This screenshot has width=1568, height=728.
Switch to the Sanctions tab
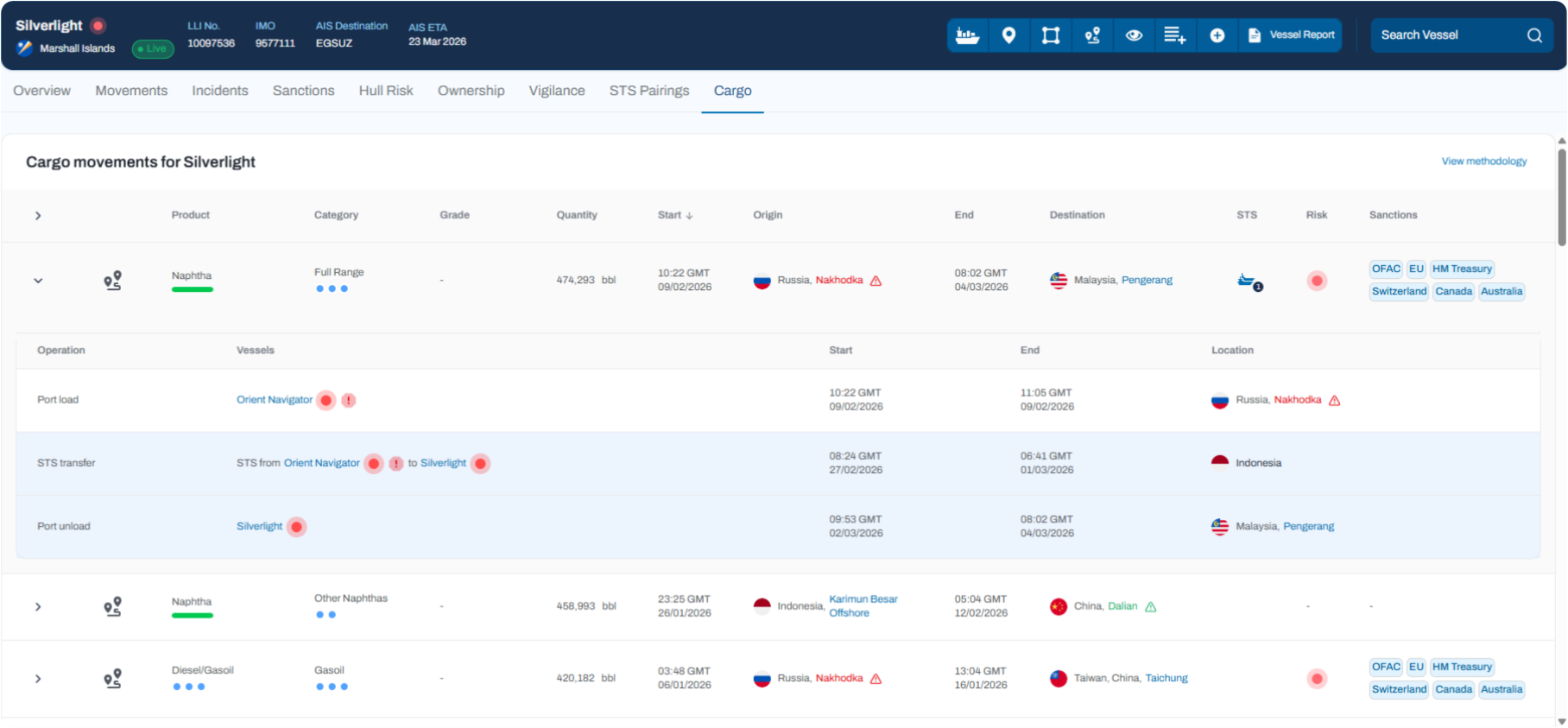click(x=303, y=91)
